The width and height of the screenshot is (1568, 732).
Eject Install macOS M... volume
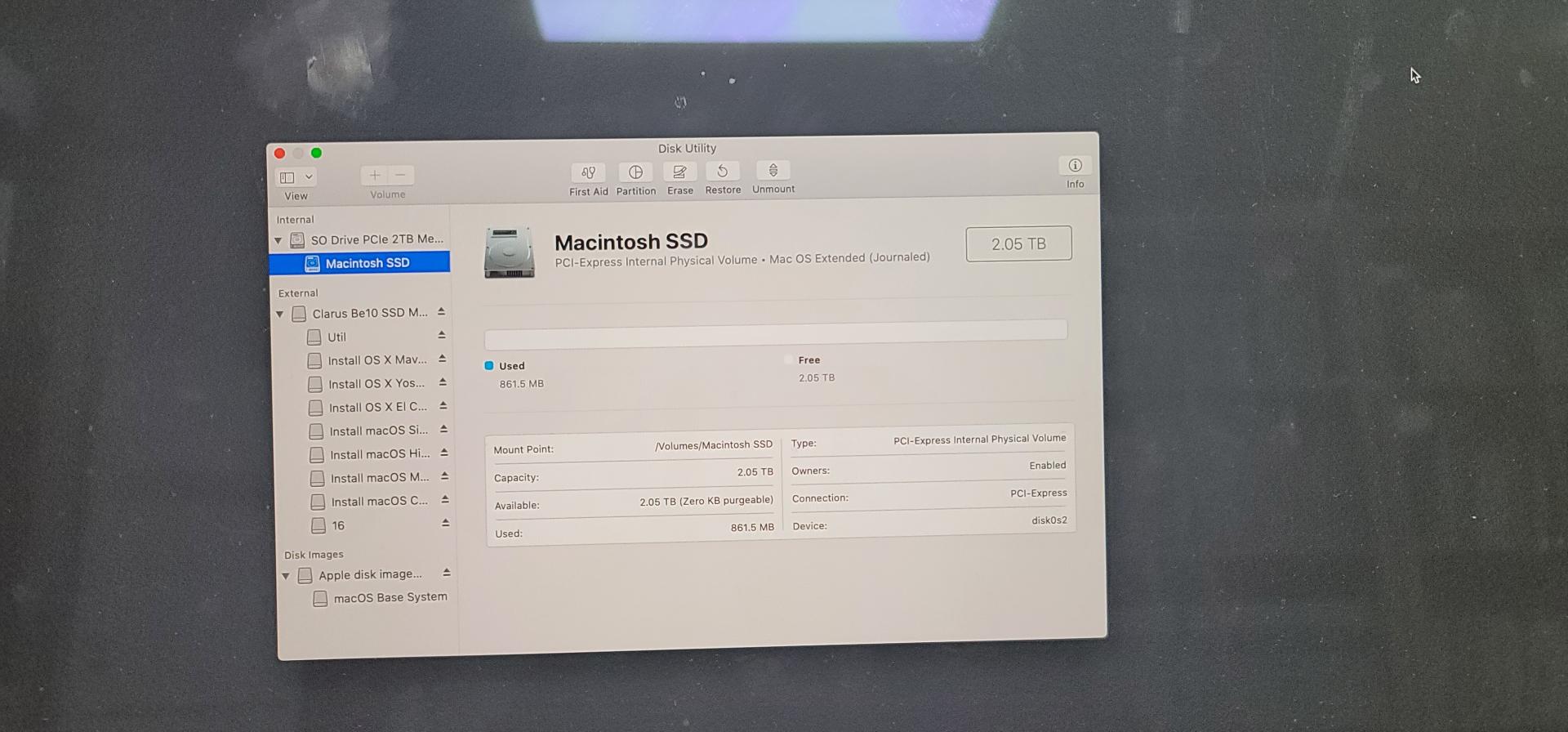(445, 475)
